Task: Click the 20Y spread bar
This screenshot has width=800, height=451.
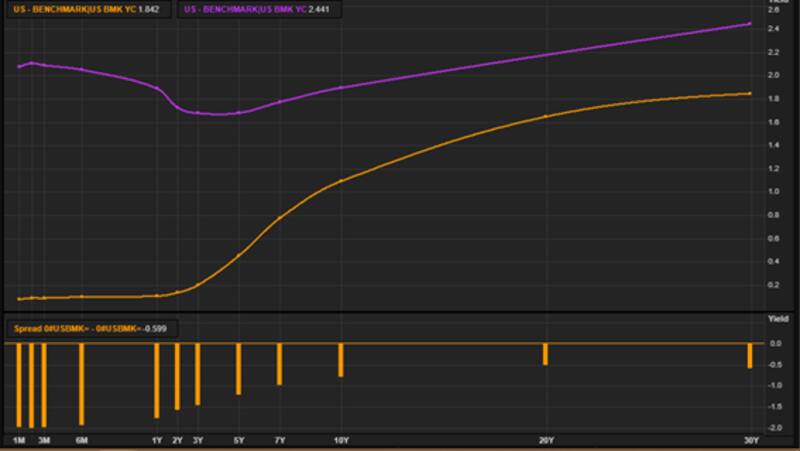Action: click(546, 354)
